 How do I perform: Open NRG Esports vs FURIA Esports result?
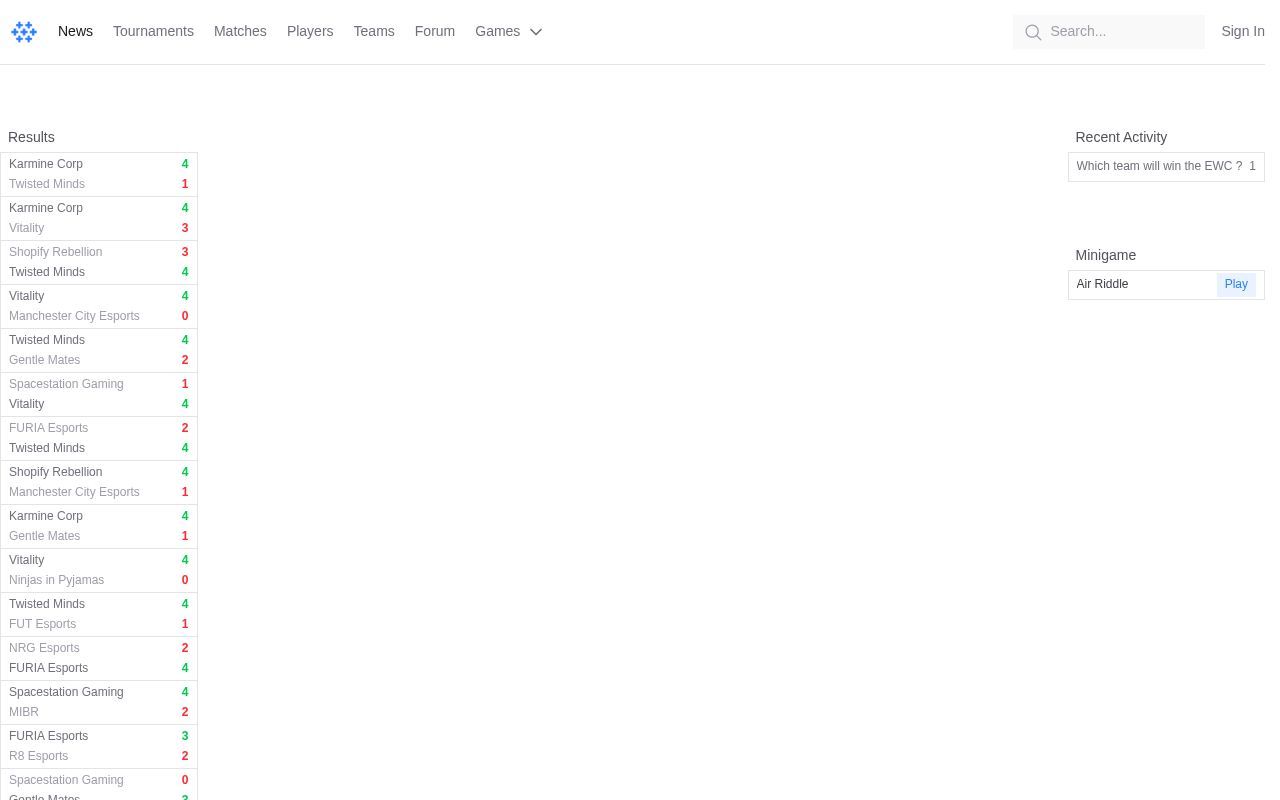coord(99,658)
